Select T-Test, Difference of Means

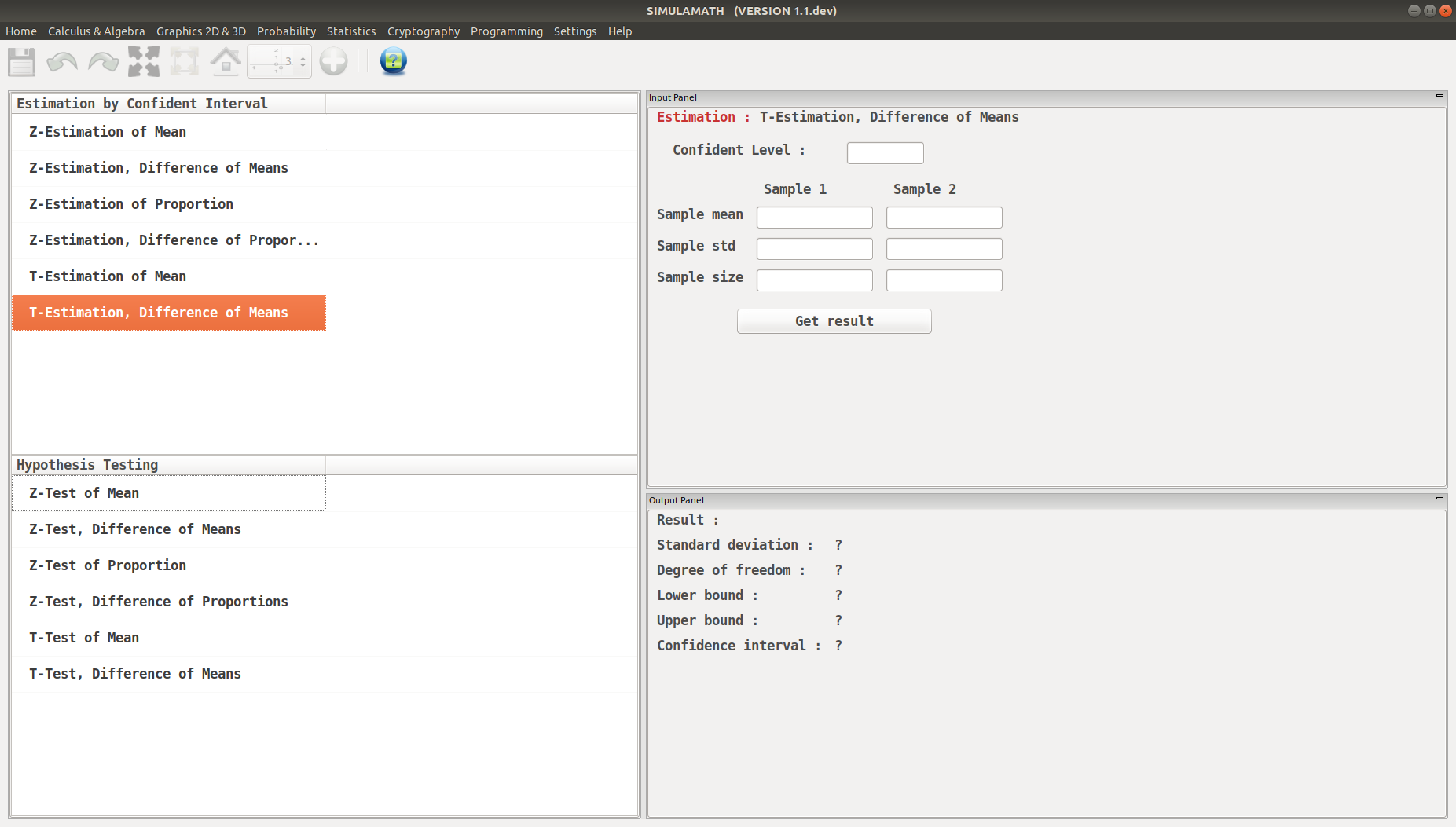pyautogui.click(x=169, y=674)
